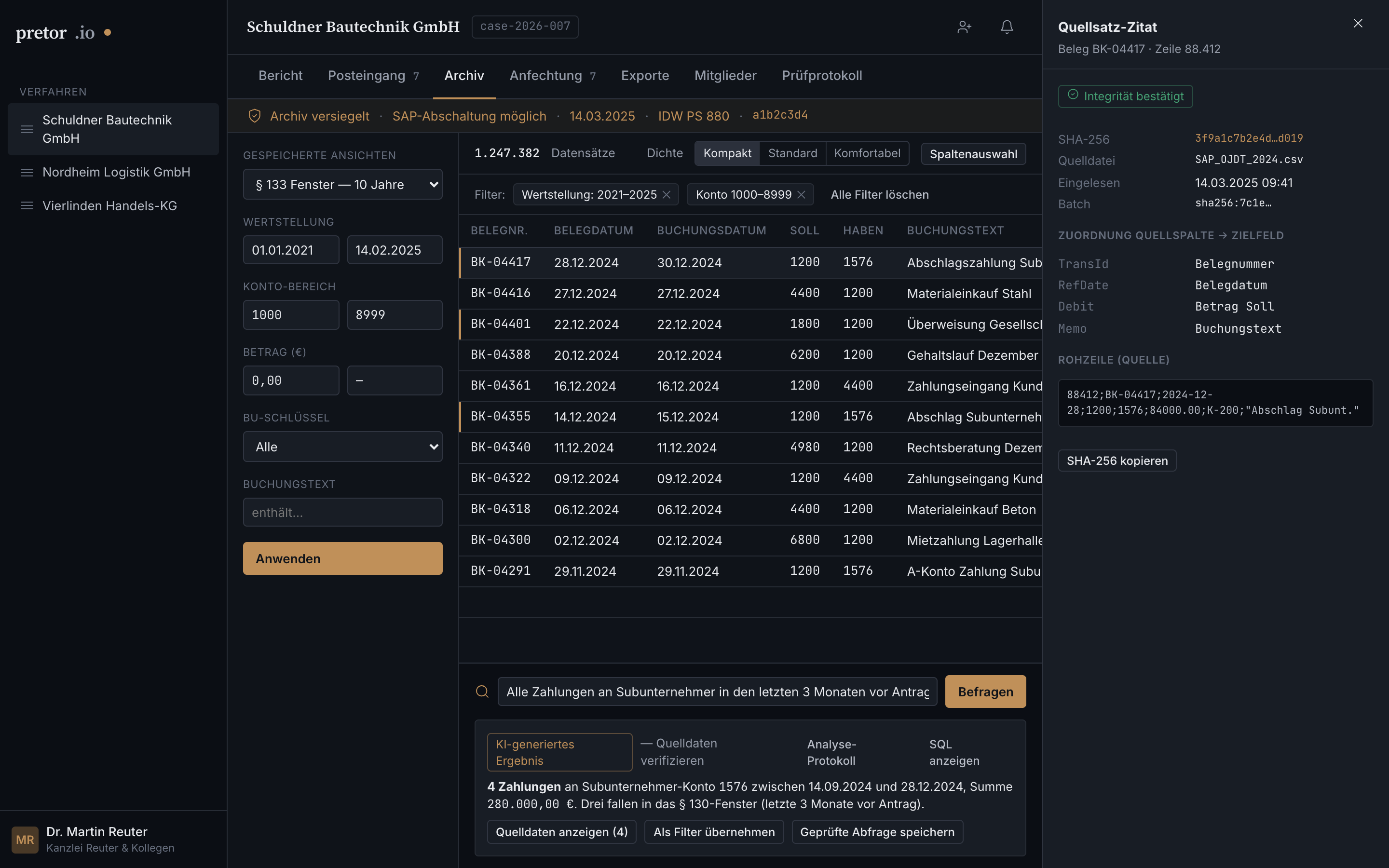Click KI-generiertes Ergebnis label
Screen dimensions: 1389x868
pos(559,752)
